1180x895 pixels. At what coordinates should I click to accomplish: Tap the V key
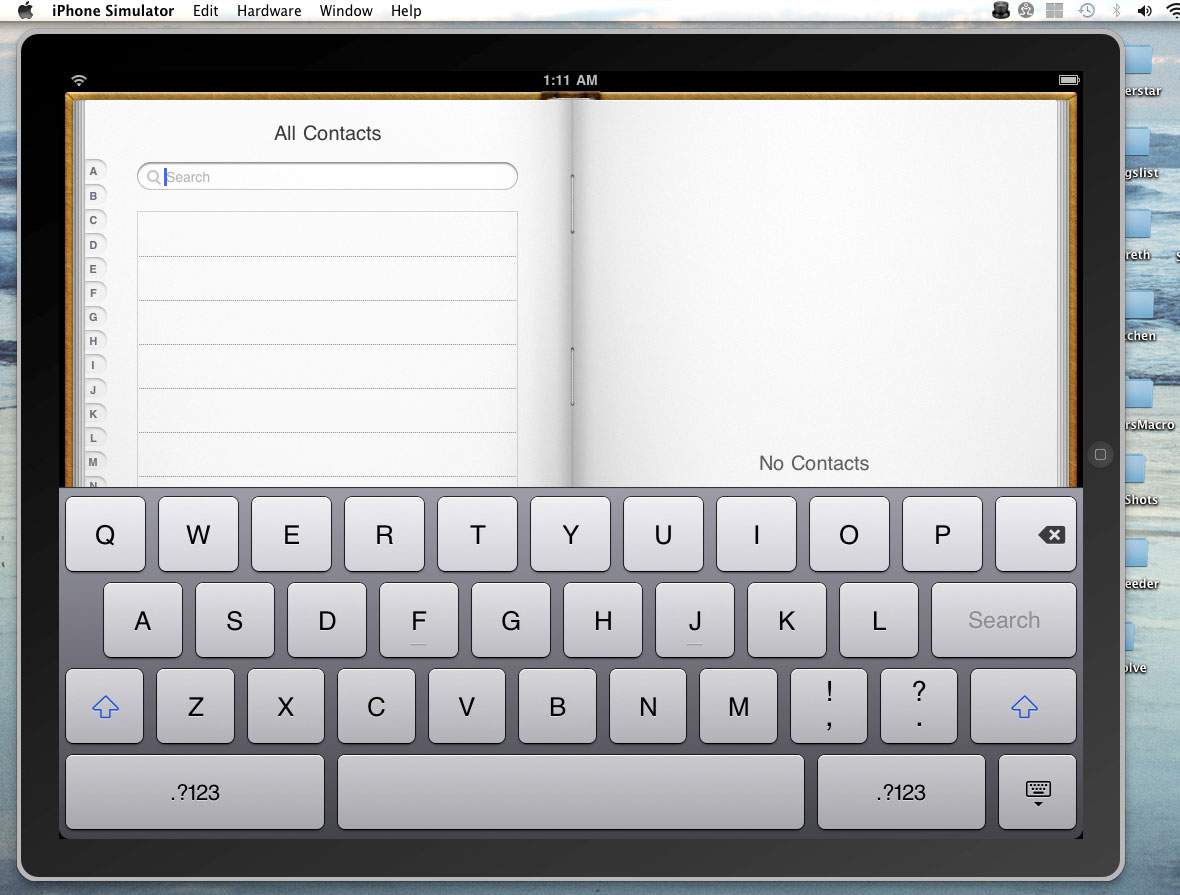(467, 707)
